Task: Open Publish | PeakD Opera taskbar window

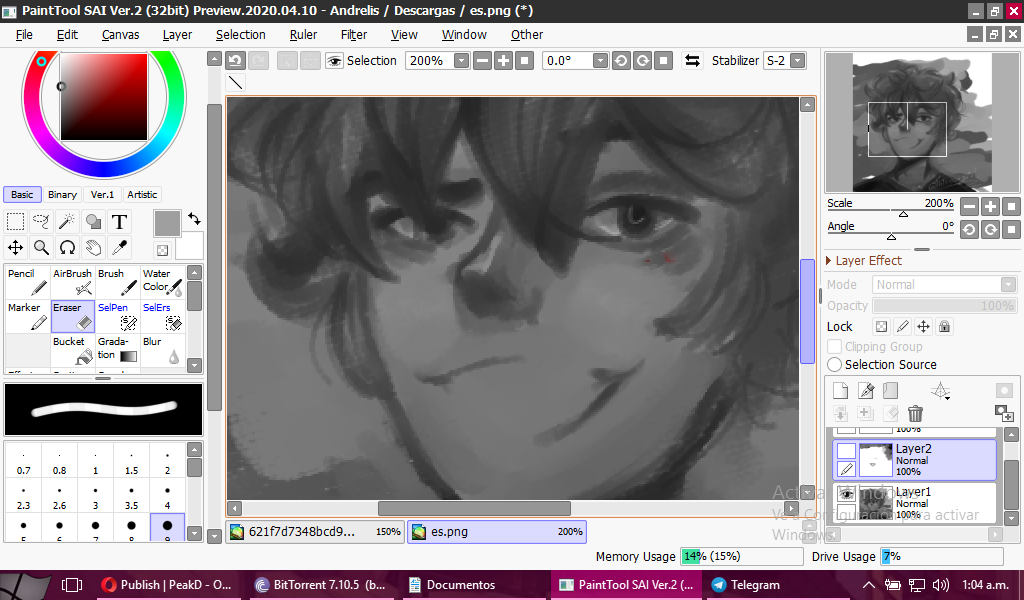Action: tap(166, 585)
